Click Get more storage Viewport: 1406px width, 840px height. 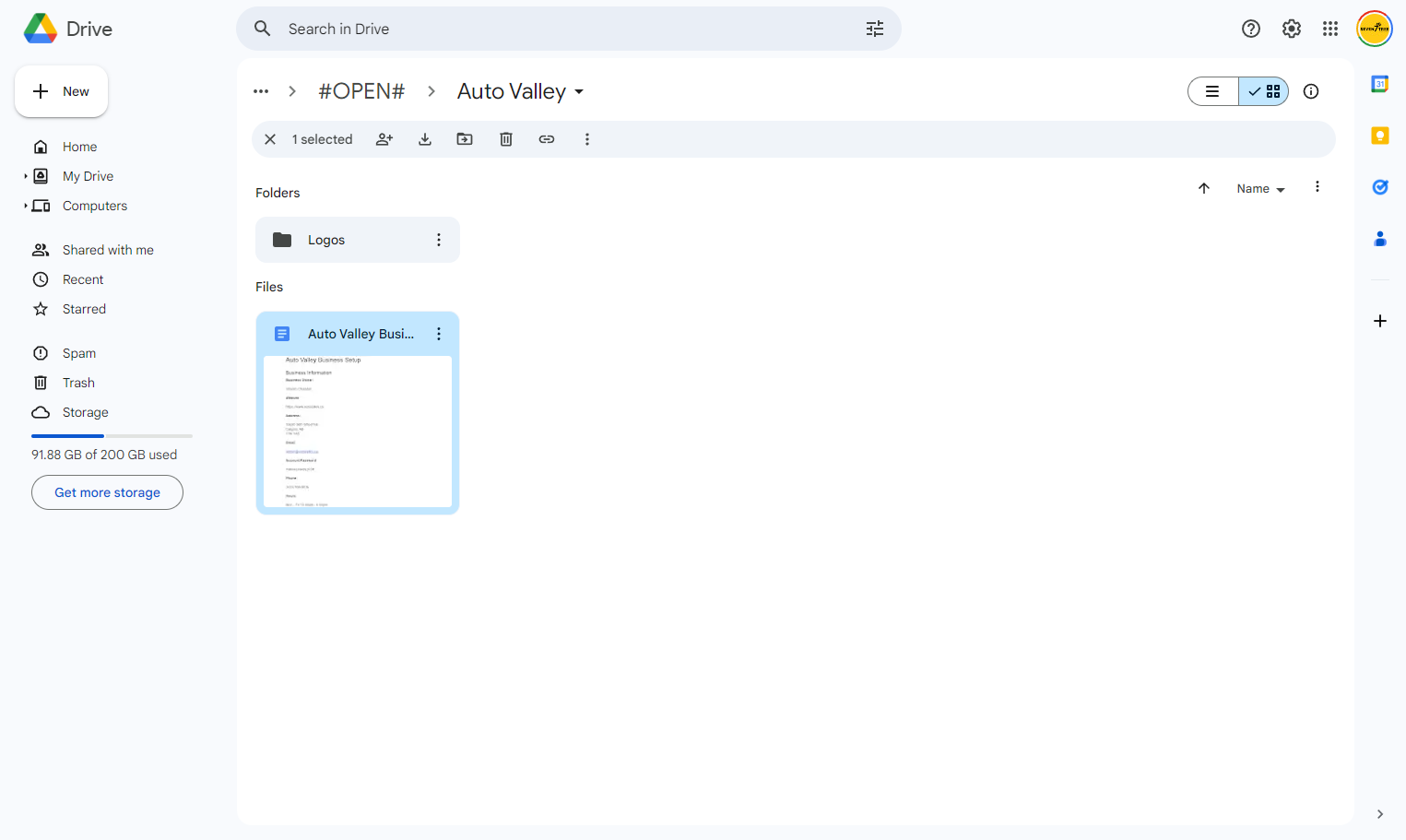(x=107, y=492)
